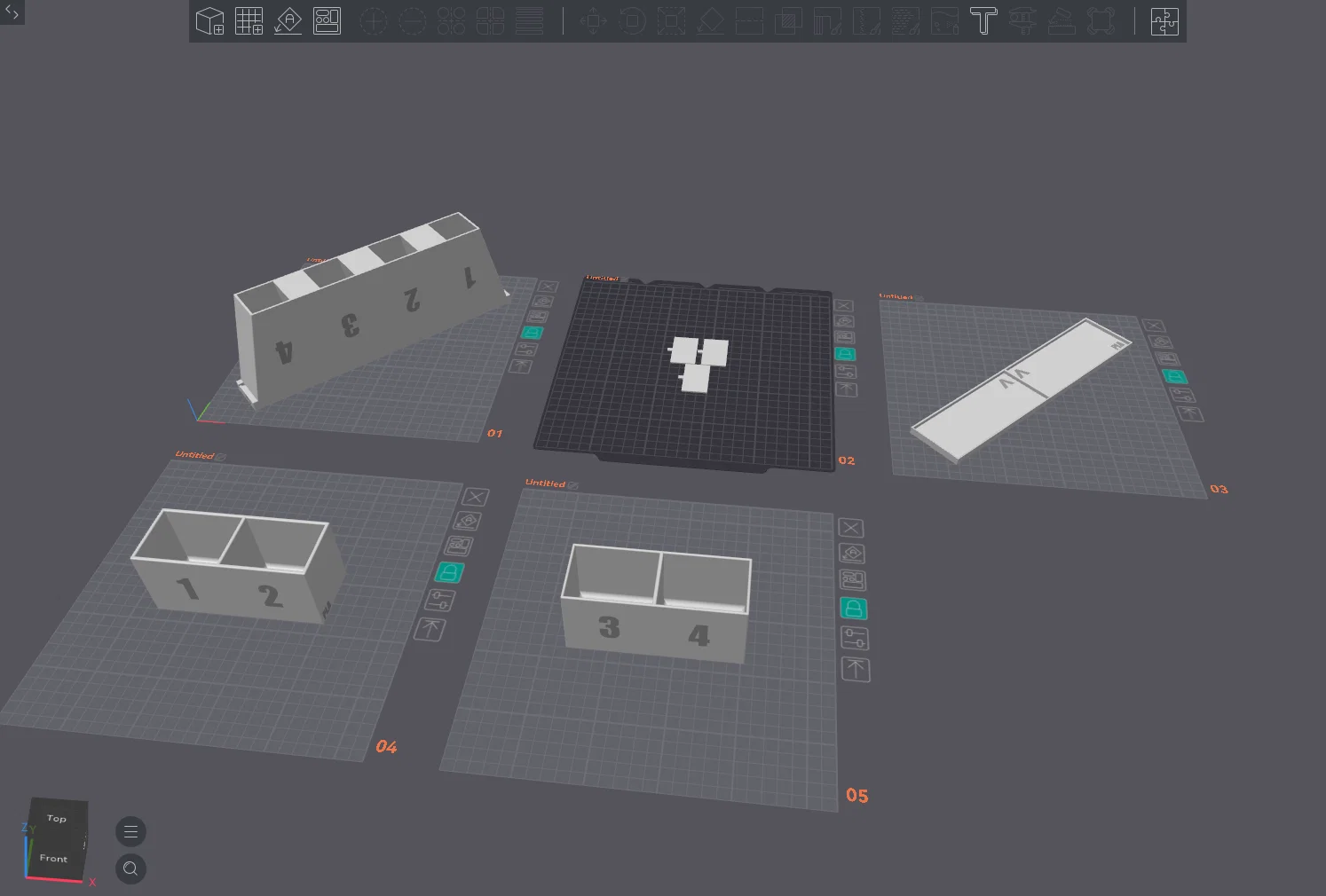The width and height of the screenshot is (1326, 896).
Task: Add a new plate from the toolbar
Action: coord(249,20)
